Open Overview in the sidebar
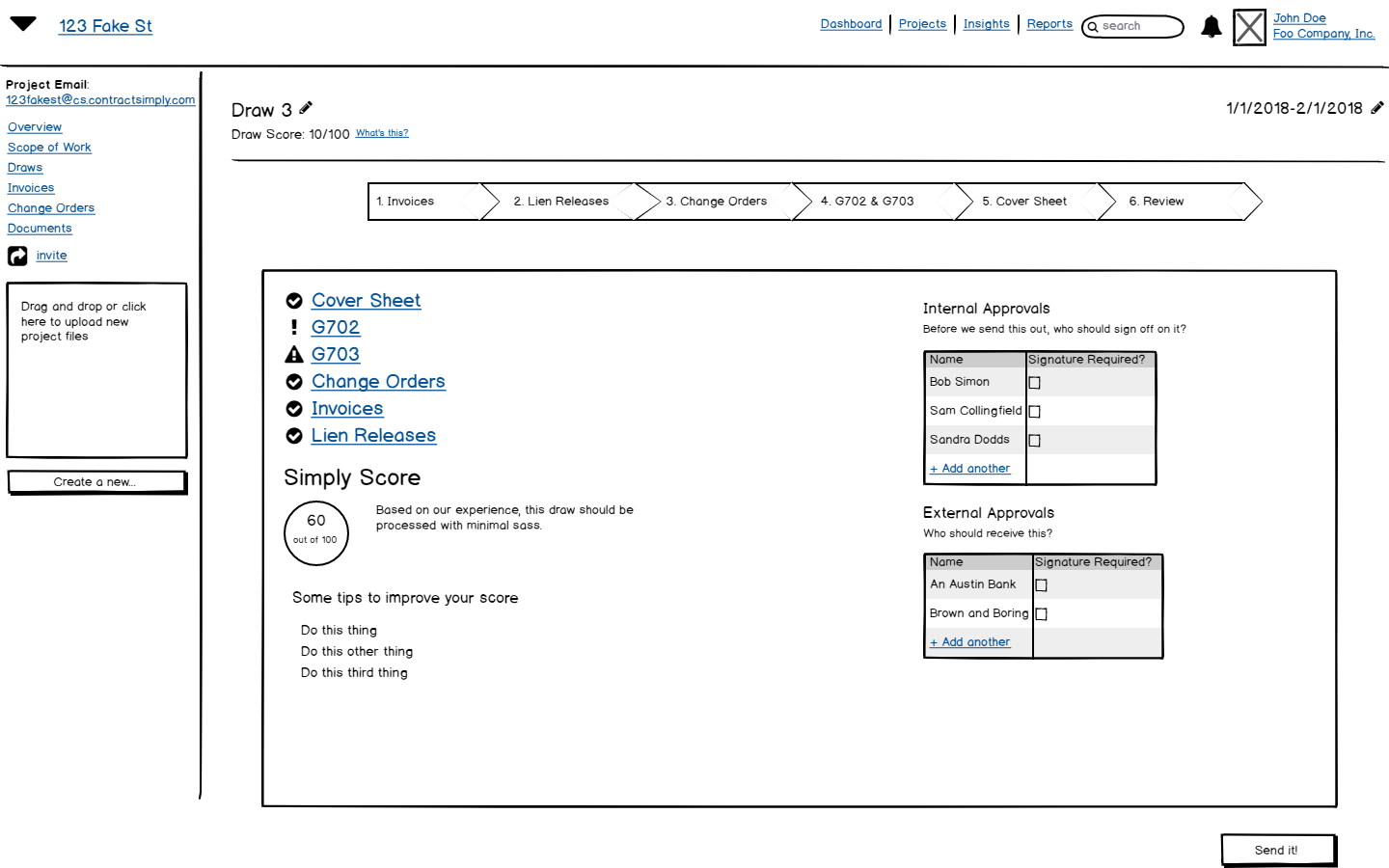1389x868 pixels. tap(35, 127)
